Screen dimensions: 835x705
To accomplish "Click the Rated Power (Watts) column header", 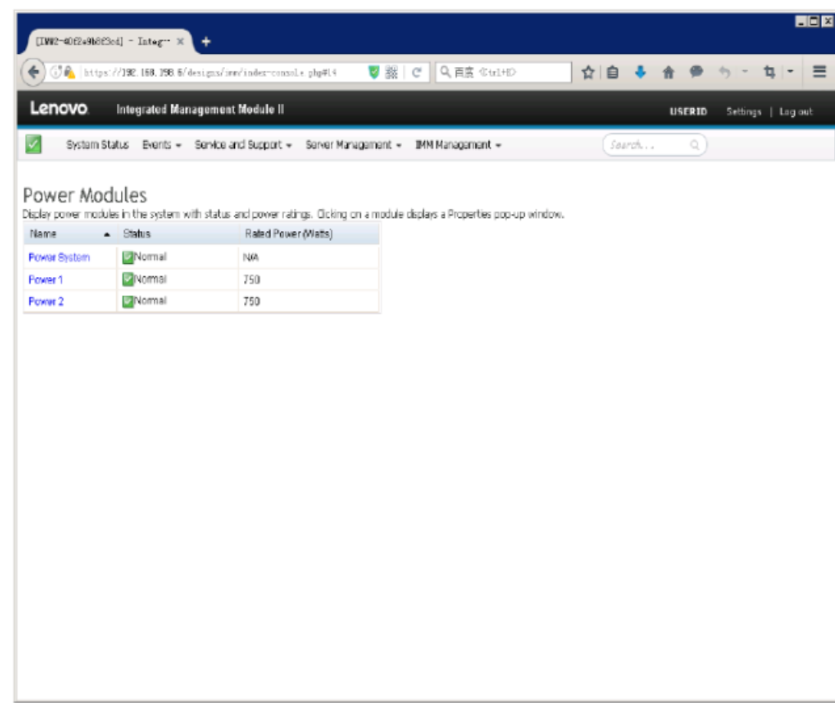I will point(289,234).
